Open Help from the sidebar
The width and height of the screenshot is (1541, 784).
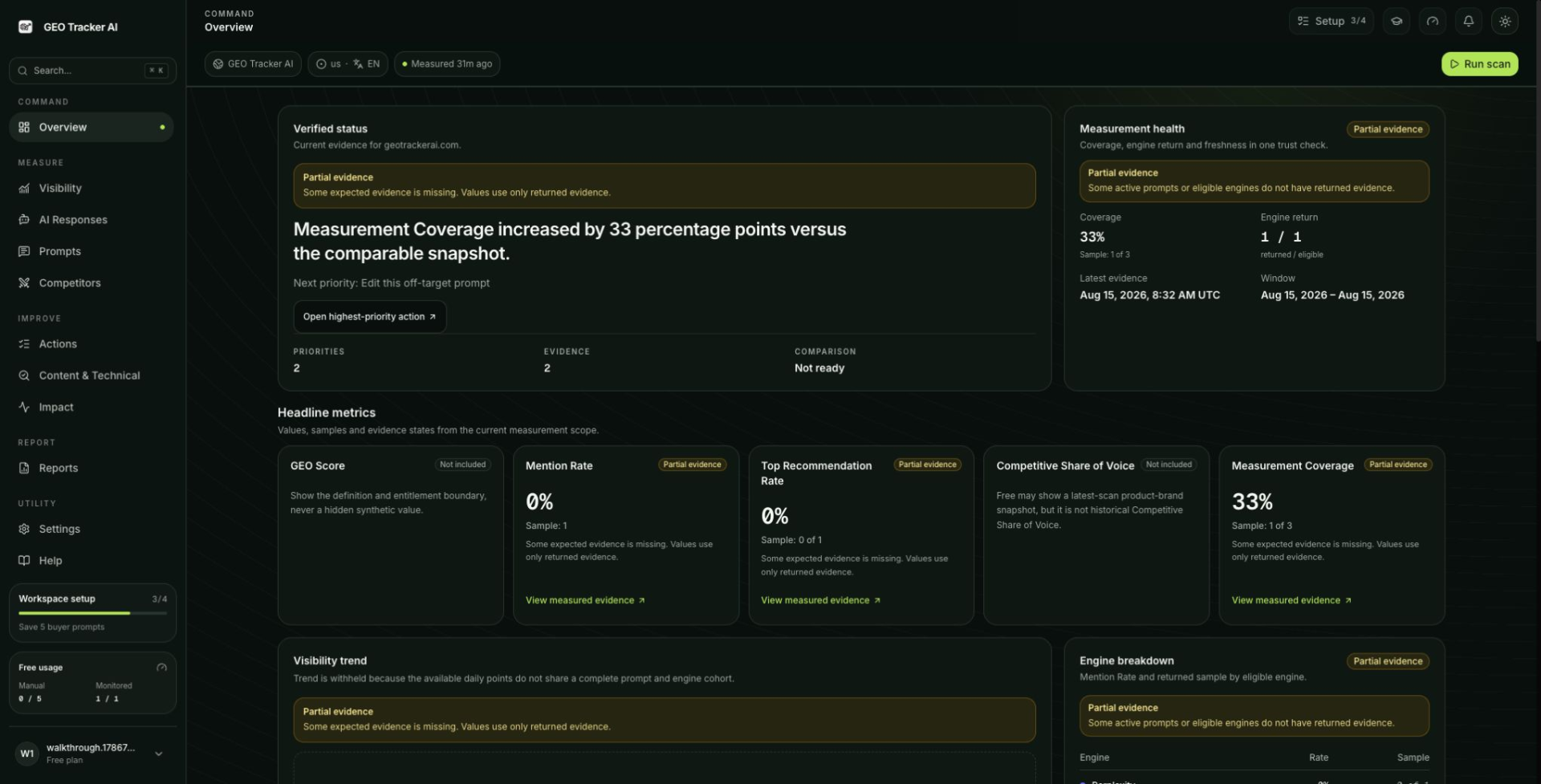[x=91, y=560]
